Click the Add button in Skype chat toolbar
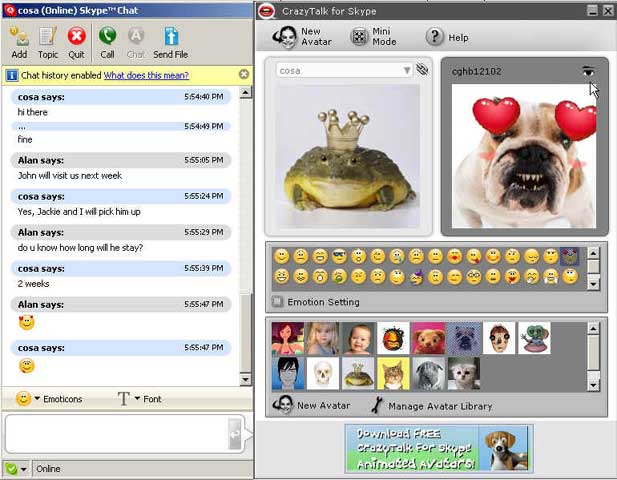This screenshot has width=617, height=480. point(19,42)
